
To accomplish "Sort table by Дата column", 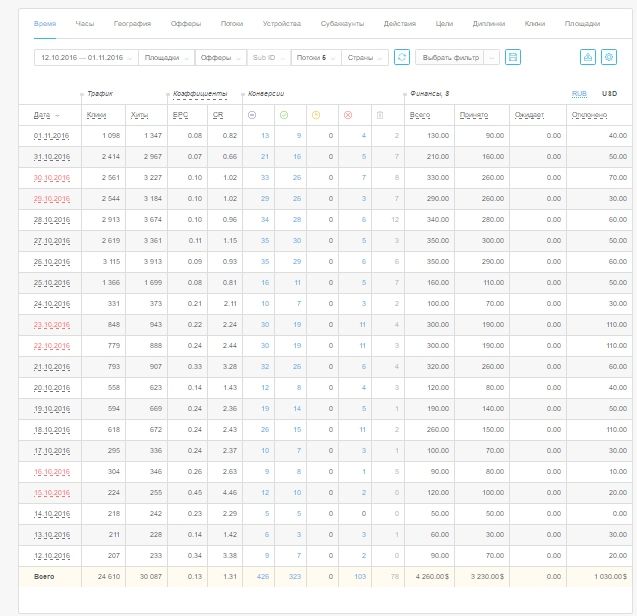I will click(x=42, y=115).
